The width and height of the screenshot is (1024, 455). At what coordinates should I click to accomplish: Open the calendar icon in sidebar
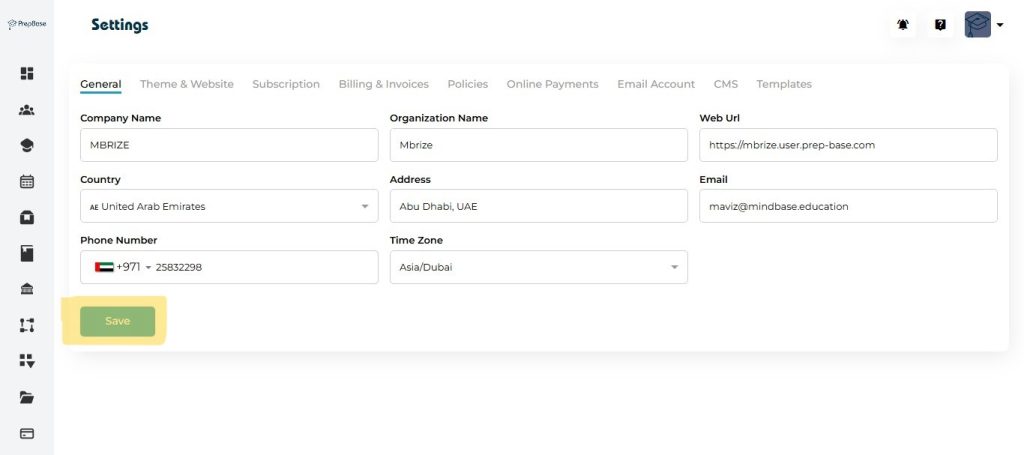pos(27,182)
